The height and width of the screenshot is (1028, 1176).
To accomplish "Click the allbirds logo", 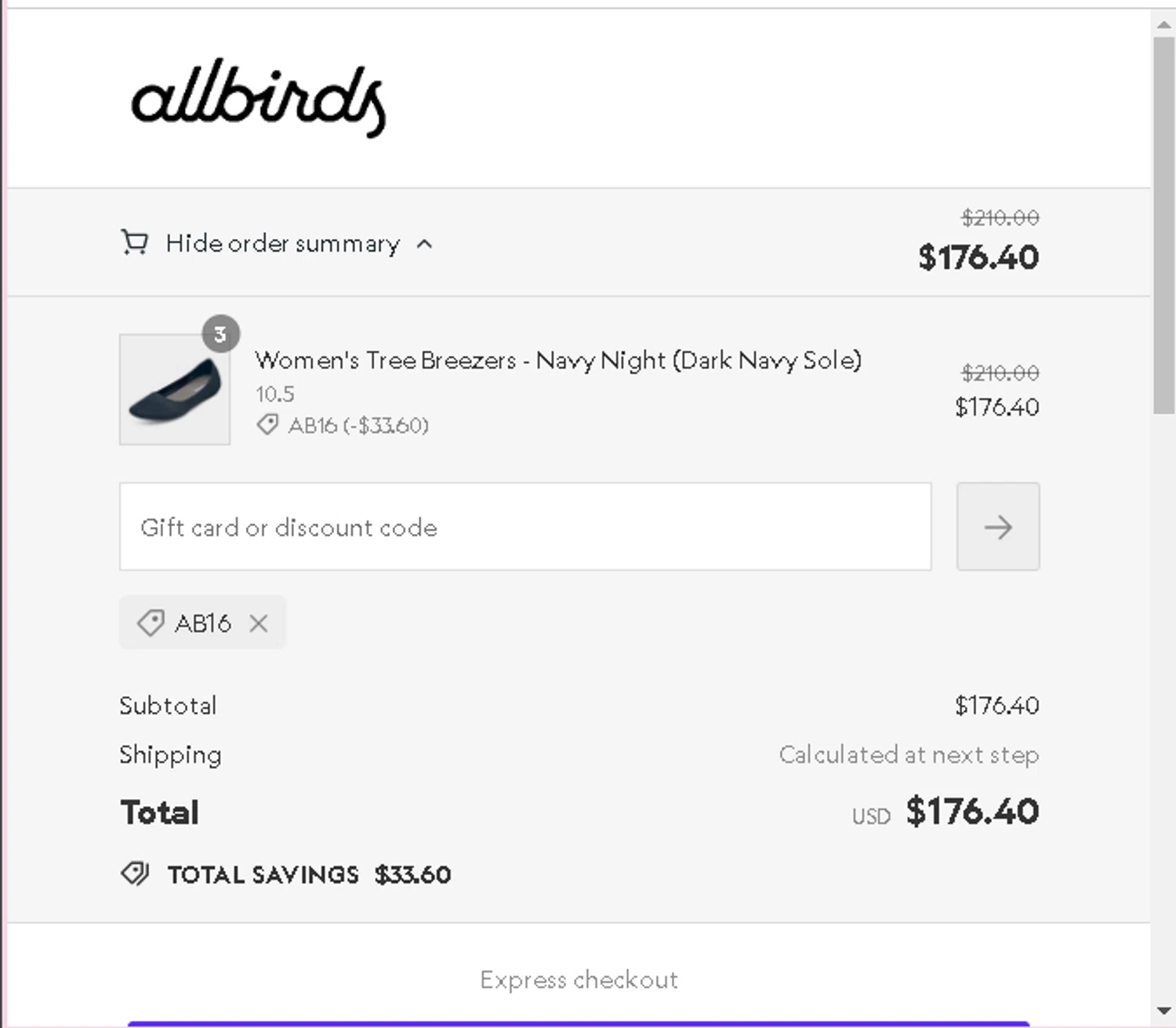I will 259,98.
